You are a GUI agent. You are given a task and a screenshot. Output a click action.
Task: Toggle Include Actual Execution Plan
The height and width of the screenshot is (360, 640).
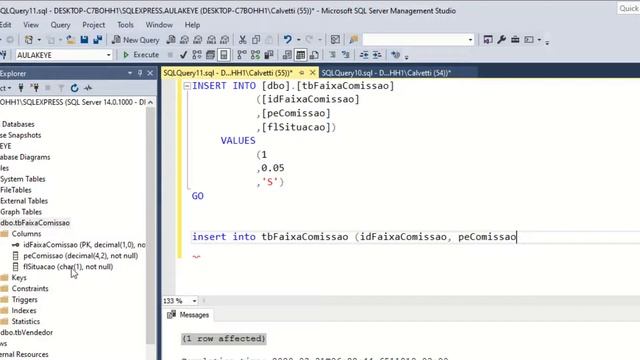(x=242, y=55)
